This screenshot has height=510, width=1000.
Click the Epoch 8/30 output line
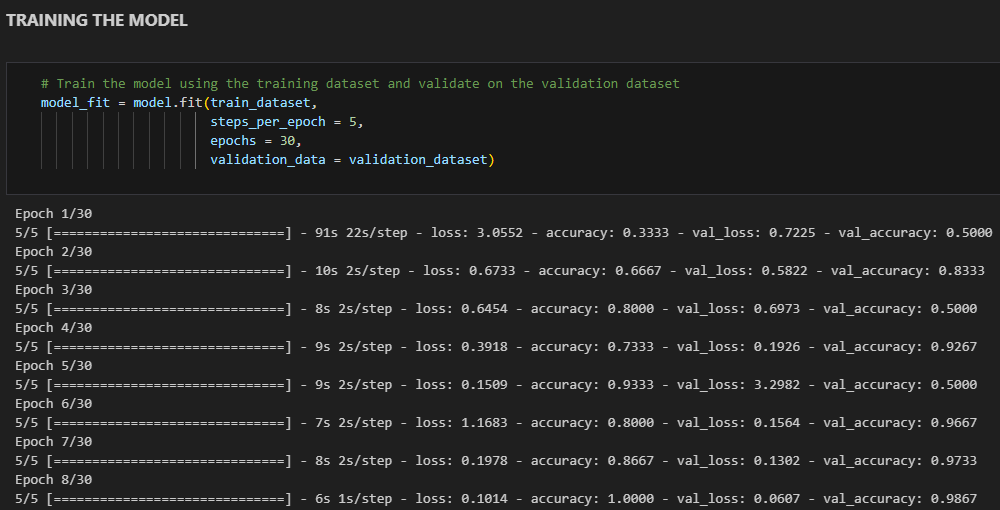click(x=54, y=479)
